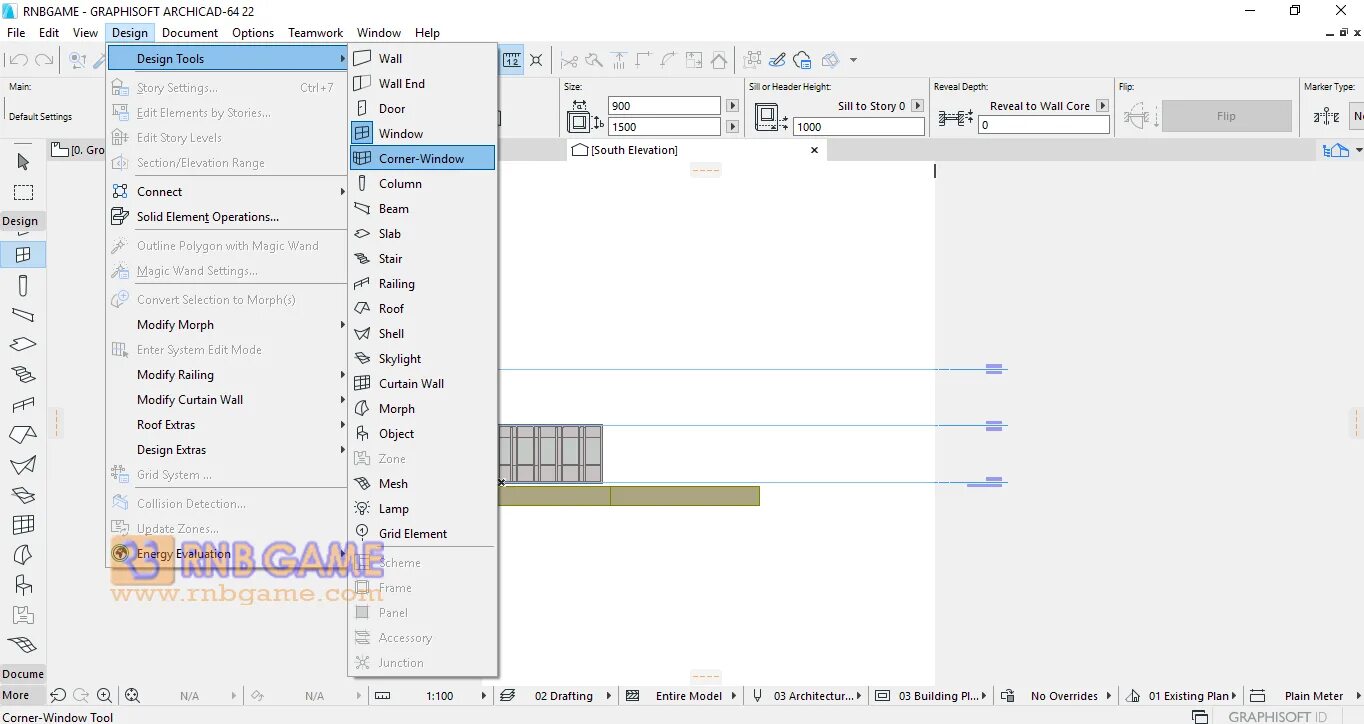Open Reveal to Wall Core dropdown
This screenshot has height=724, width=1364.
[x=1102, y=105]
